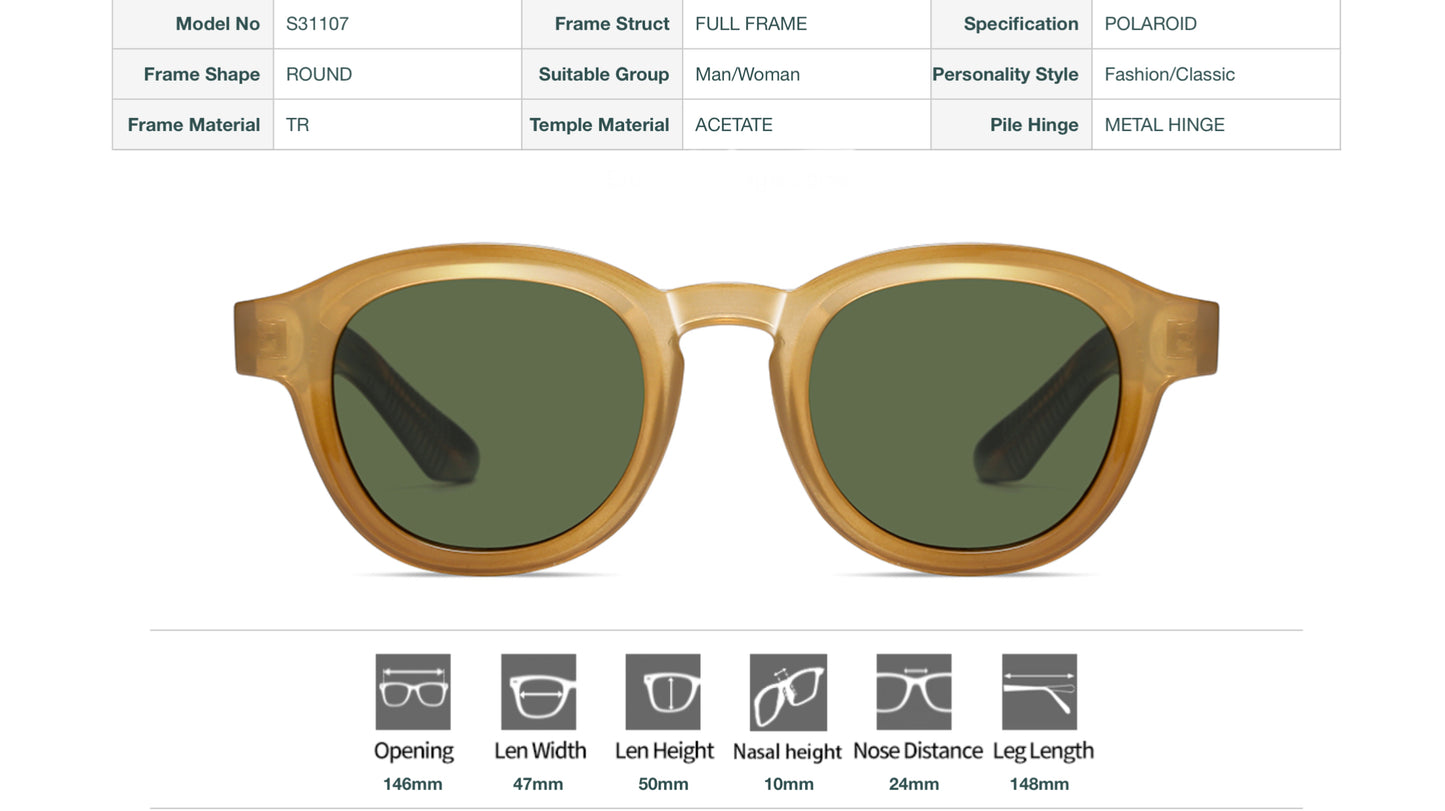Viewport: 1445px width, 811px height.
Task: Select the Model No header cell
Action: tap(217, 23)
